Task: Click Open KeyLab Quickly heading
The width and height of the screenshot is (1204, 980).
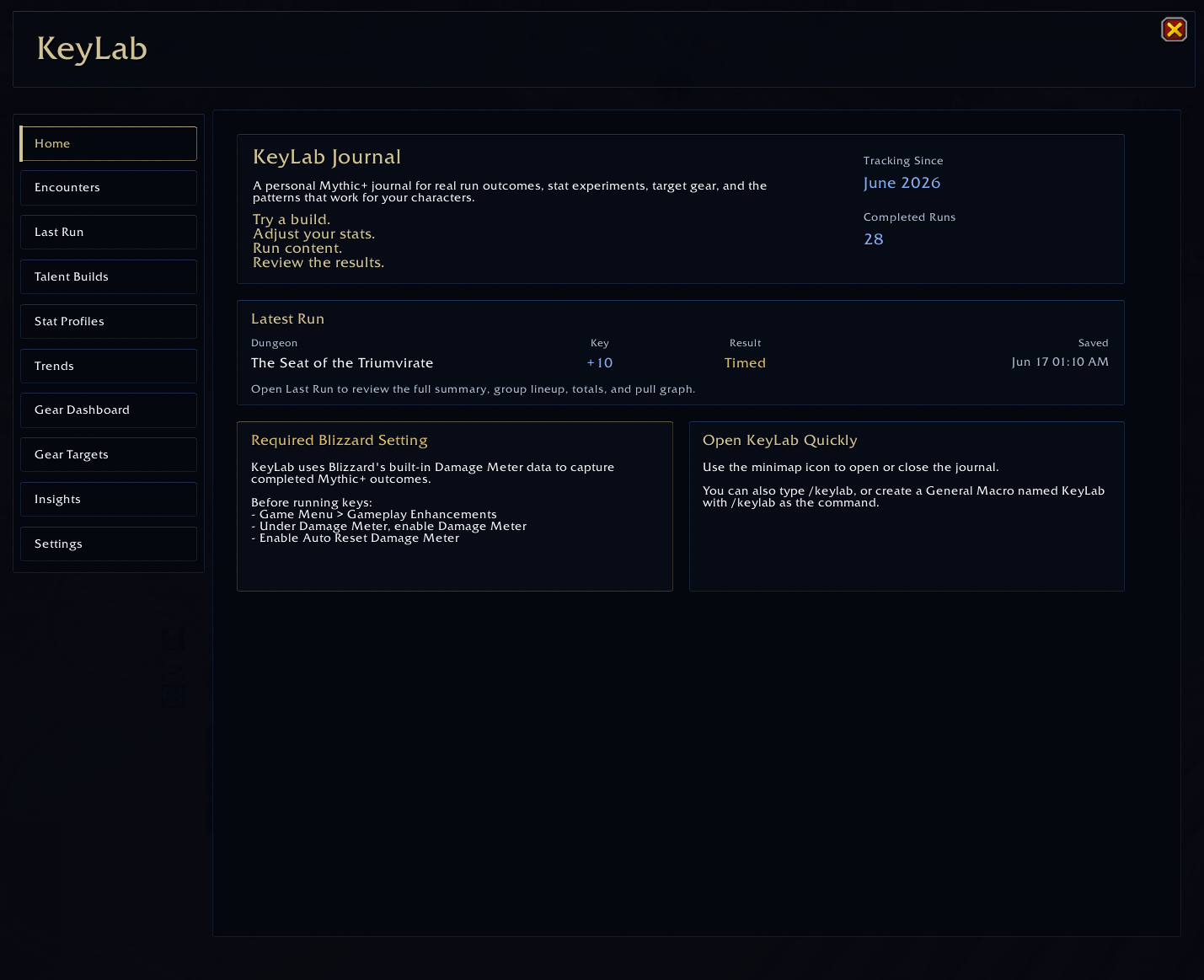Action: pyautogui.click(x=780, y=441)
